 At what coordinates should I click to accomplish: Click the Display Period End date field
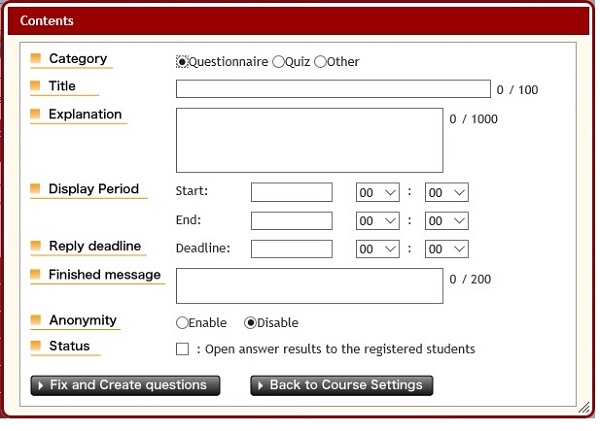pyautogui.click(x=291, y=221)
